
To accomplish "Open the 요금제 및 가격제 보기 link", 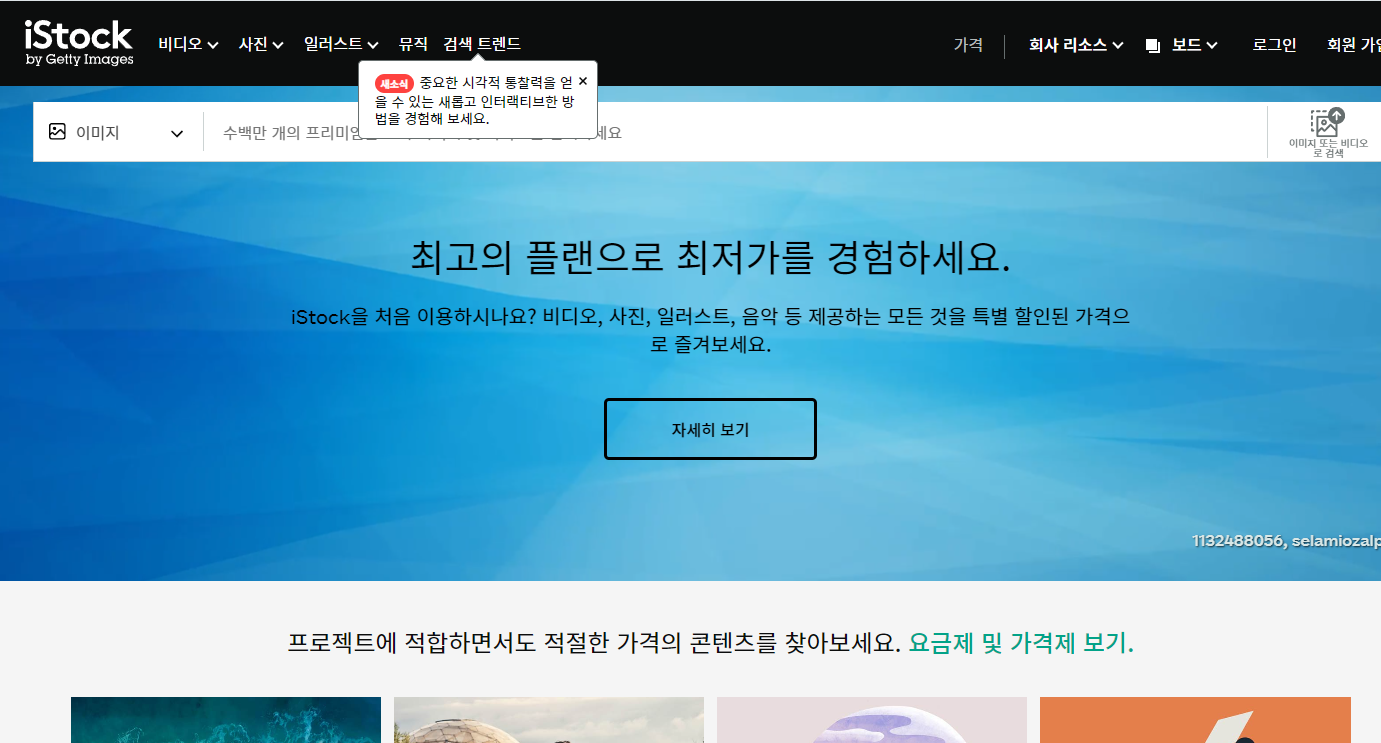I will click(1021, 643).
